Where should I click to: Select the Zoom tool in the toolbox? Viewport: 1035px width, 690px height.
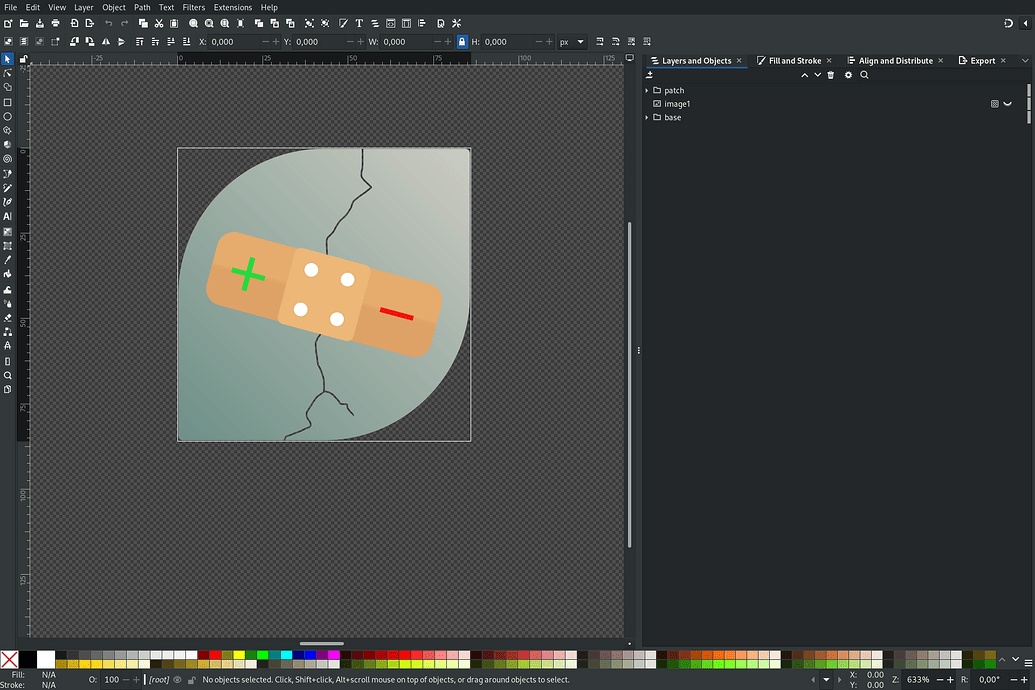8,375
